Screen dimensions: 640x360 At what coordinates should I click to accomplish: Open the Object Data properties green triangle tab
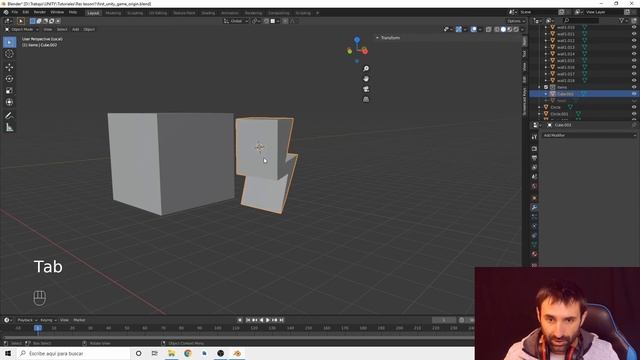point(534,244)
